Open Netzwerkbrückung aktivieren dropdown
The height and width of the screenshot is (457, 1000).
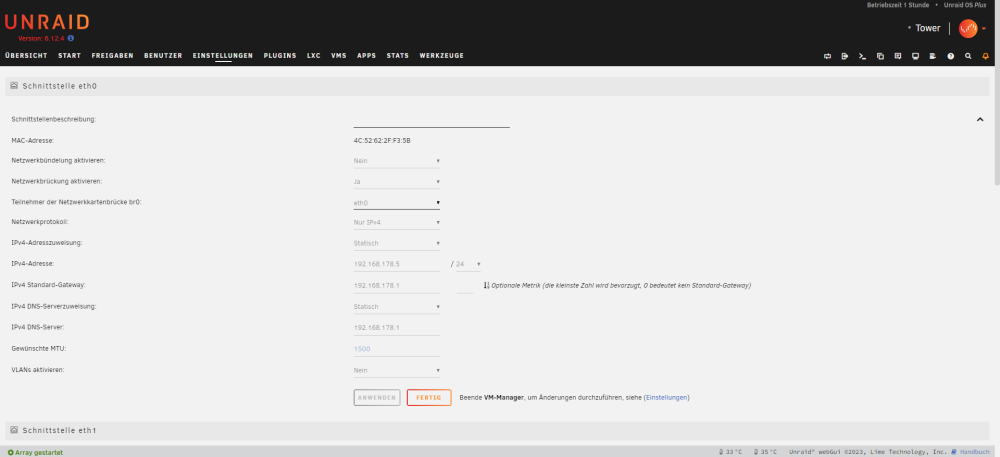tap(397, 182)
